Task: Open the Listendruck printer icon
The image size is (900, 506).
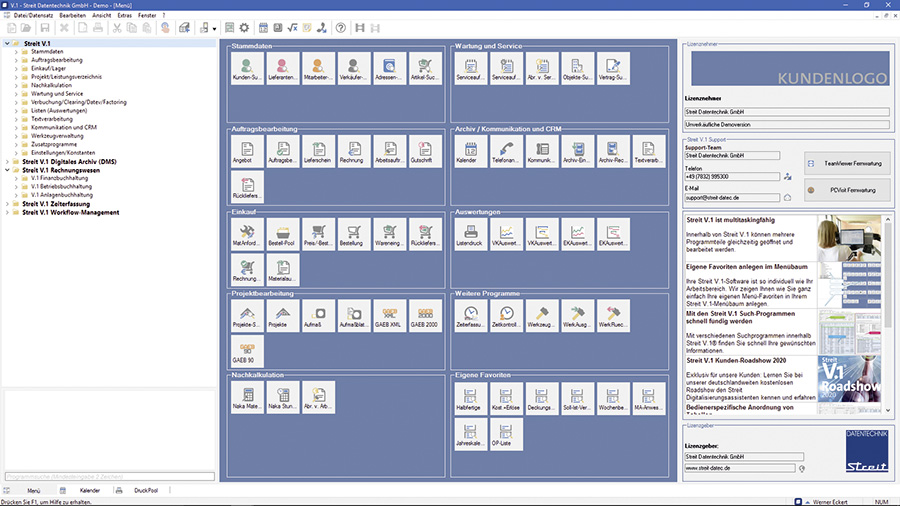Action: pos(471,234)
